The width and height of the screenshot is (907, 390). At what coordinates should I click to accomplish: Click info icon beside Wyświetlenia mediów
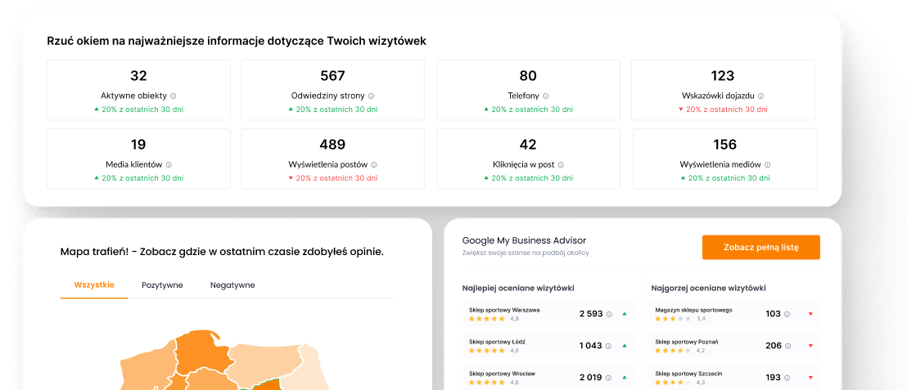click(767, 165)
